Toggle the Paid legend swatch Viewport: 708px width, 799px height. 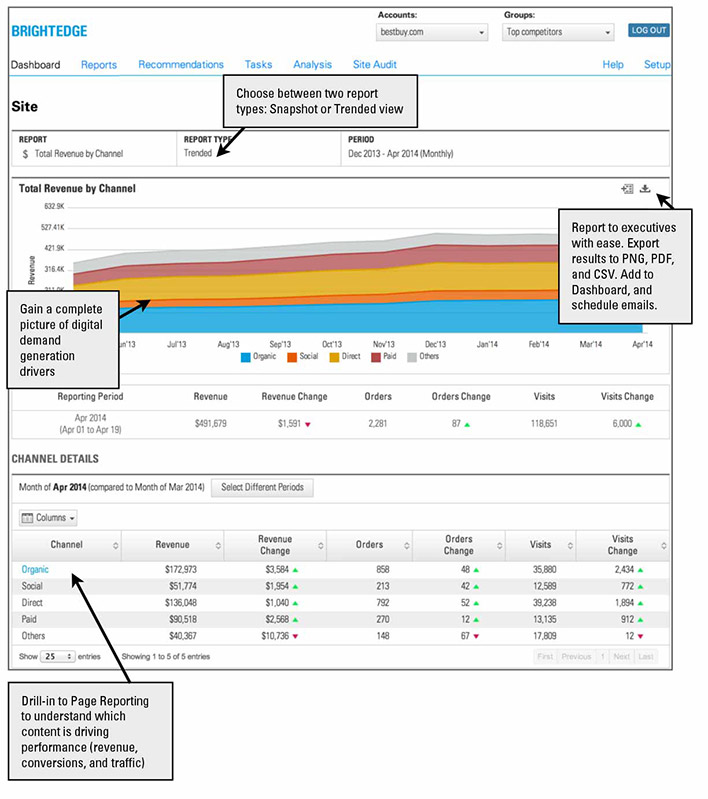click(x=376, y=357)
